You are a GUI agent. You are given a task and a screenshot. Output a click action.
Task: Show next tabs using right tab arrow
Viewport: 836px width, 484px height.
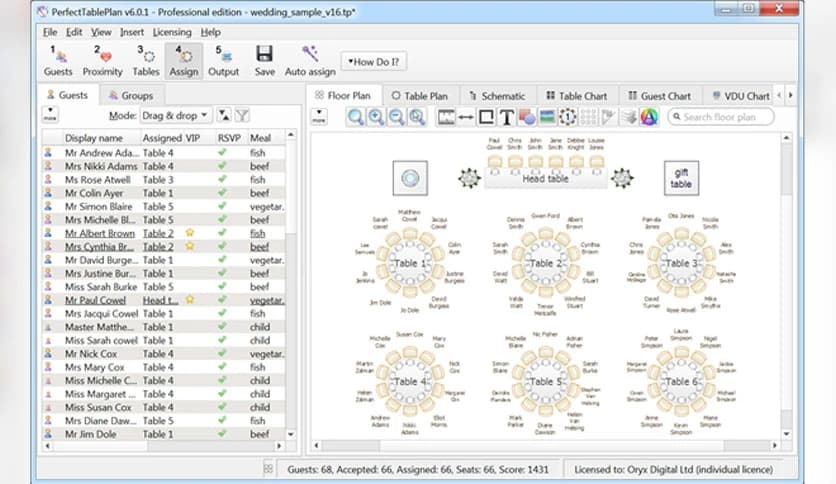791,95
